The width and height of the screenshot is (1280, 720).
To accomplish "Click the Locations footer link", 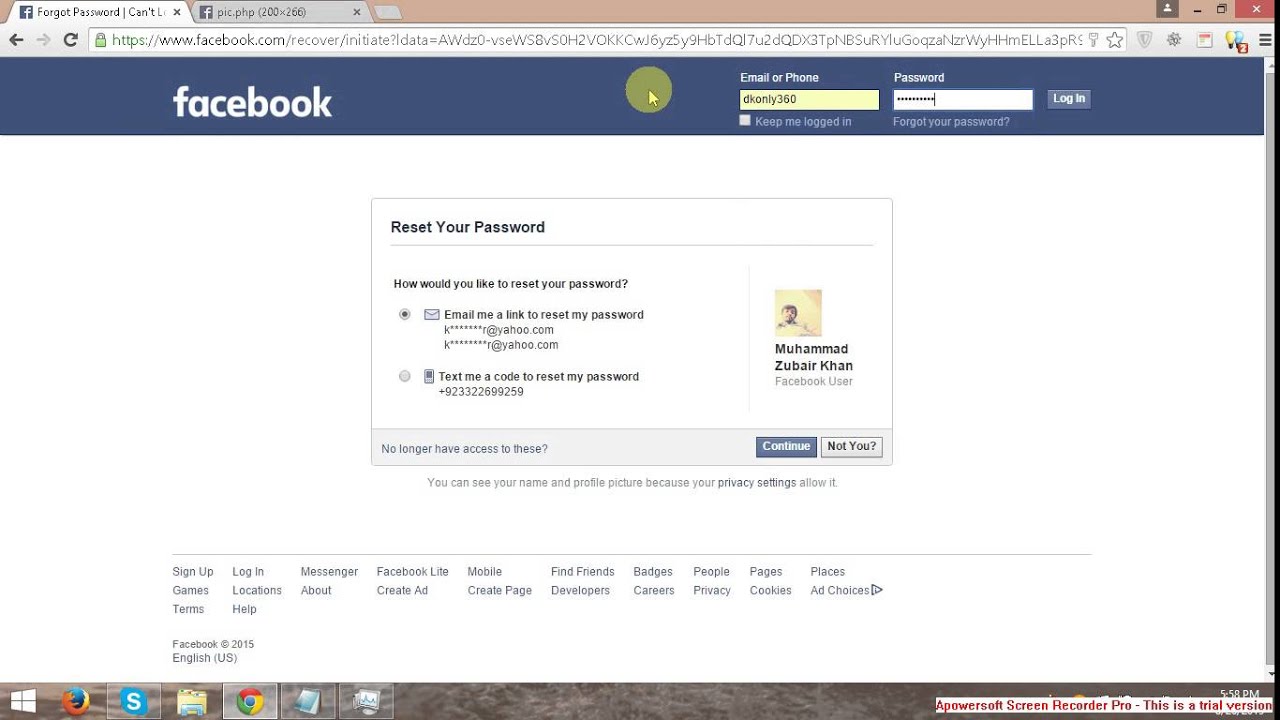I will [x=257, y=591].
